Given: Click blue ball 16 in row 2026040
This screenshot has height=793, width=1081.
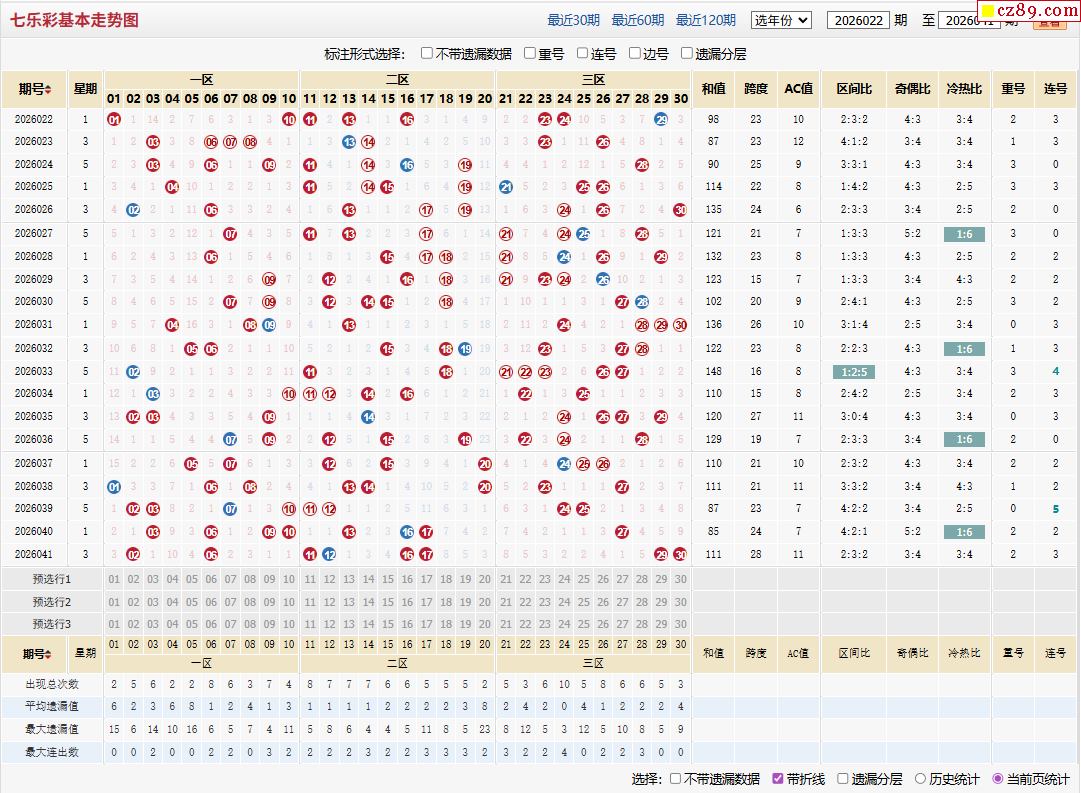Looking at the screenshot, I should [x=407, y=532].
